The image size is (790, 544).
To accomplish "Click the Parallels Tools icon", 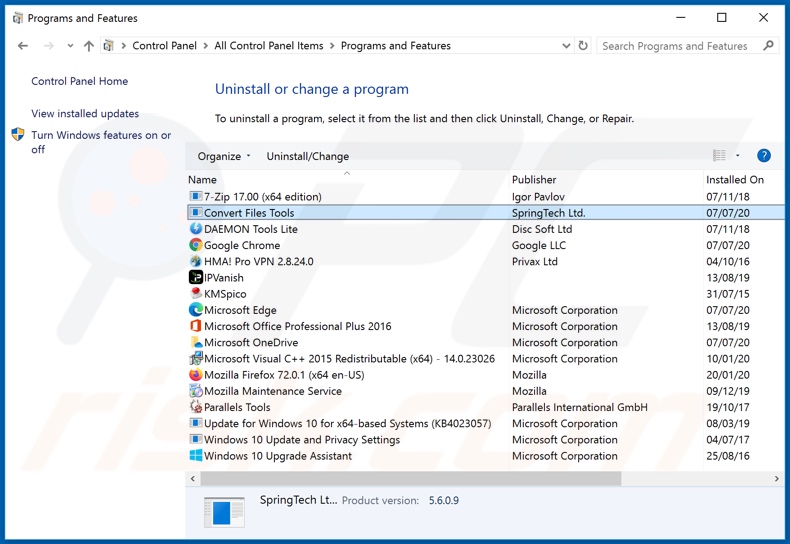I will click(195, 406).
